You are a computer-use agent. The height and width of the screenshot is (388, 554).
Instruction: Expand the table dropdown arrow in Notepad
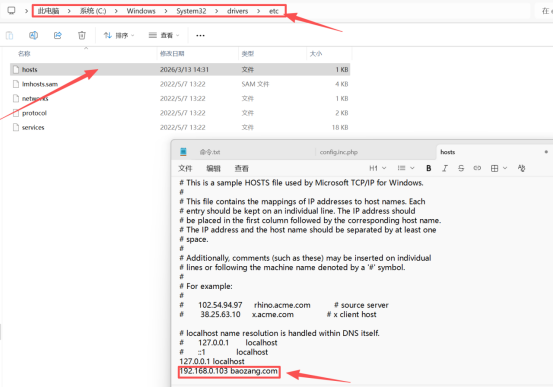[x=505, y=168]
